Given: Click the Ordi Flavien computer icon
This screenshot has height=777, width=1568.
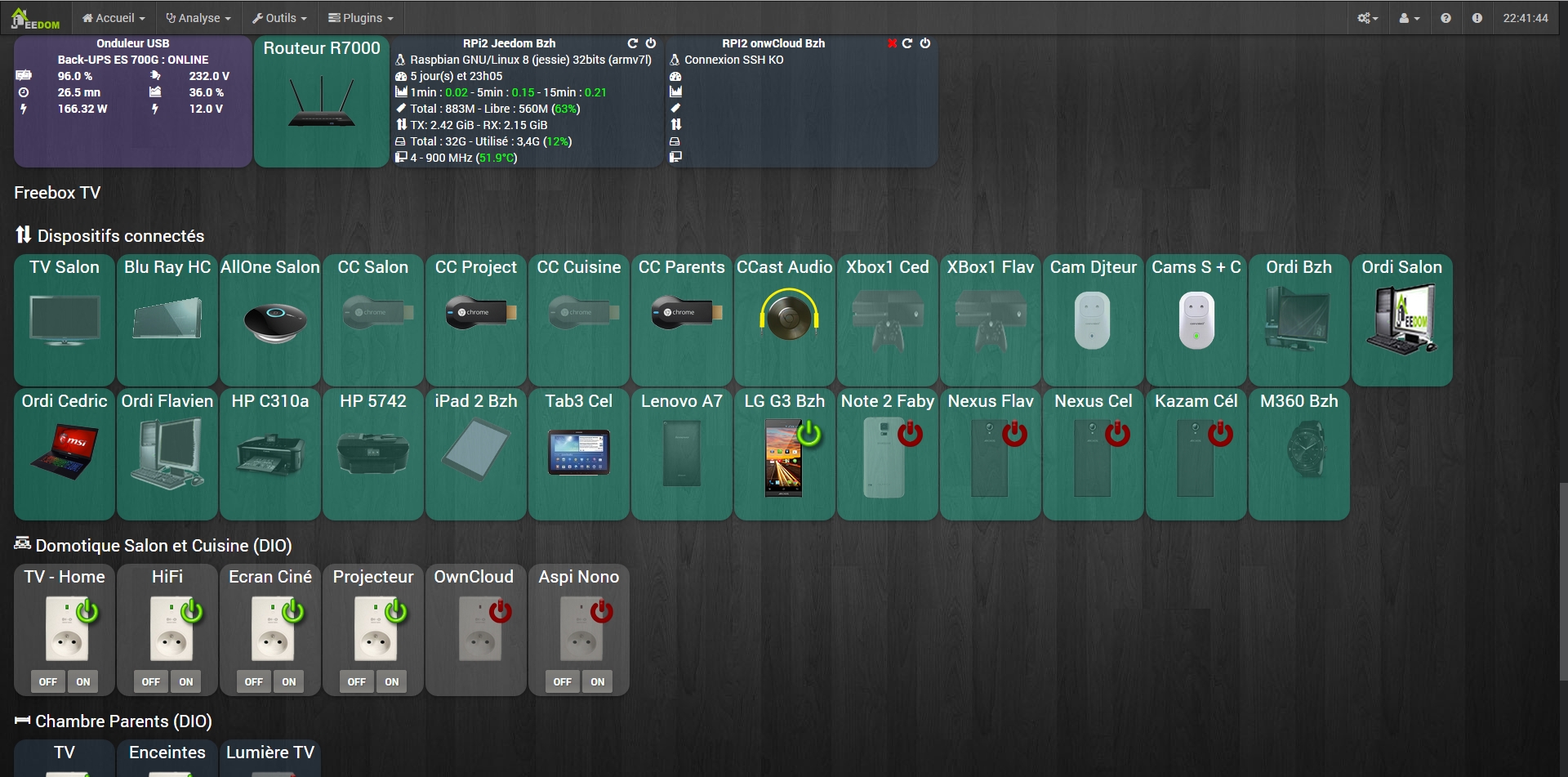Looking at the screenshot, I should pyautogui.click(x=167, y=453).
